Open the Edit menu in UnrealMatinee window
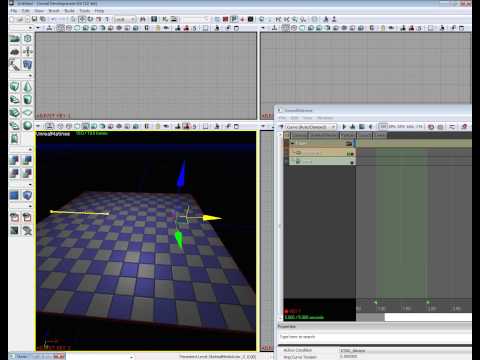 coord(295,118)
